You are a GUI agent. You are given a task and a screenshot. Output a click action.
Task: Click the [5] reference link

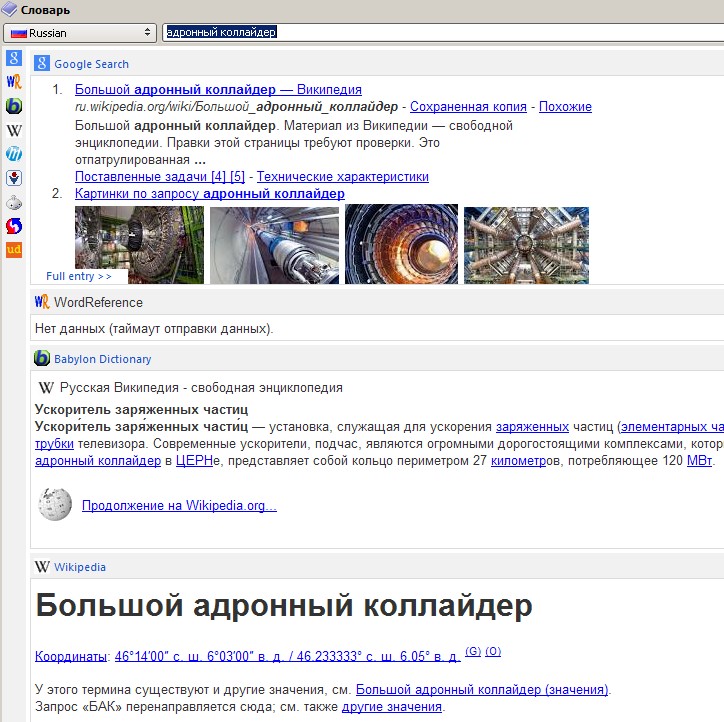pyautogui.click(x=237, y=176)
